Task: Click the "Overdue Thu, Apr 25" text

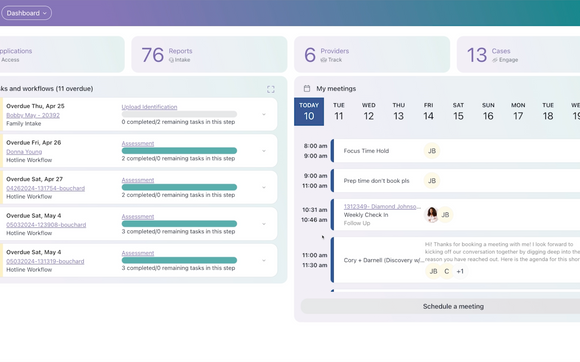Action: coord(35,106)
